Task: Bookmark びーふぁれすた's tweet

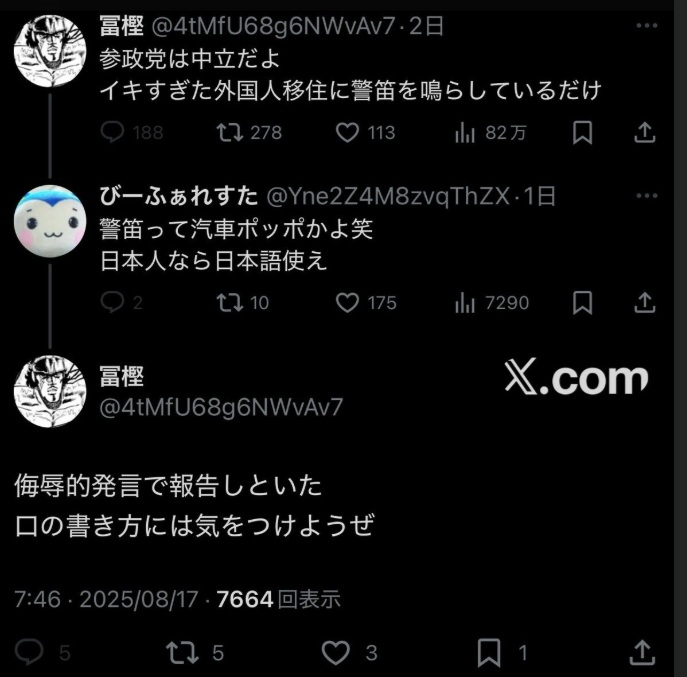Action: (x=582, y=302)
